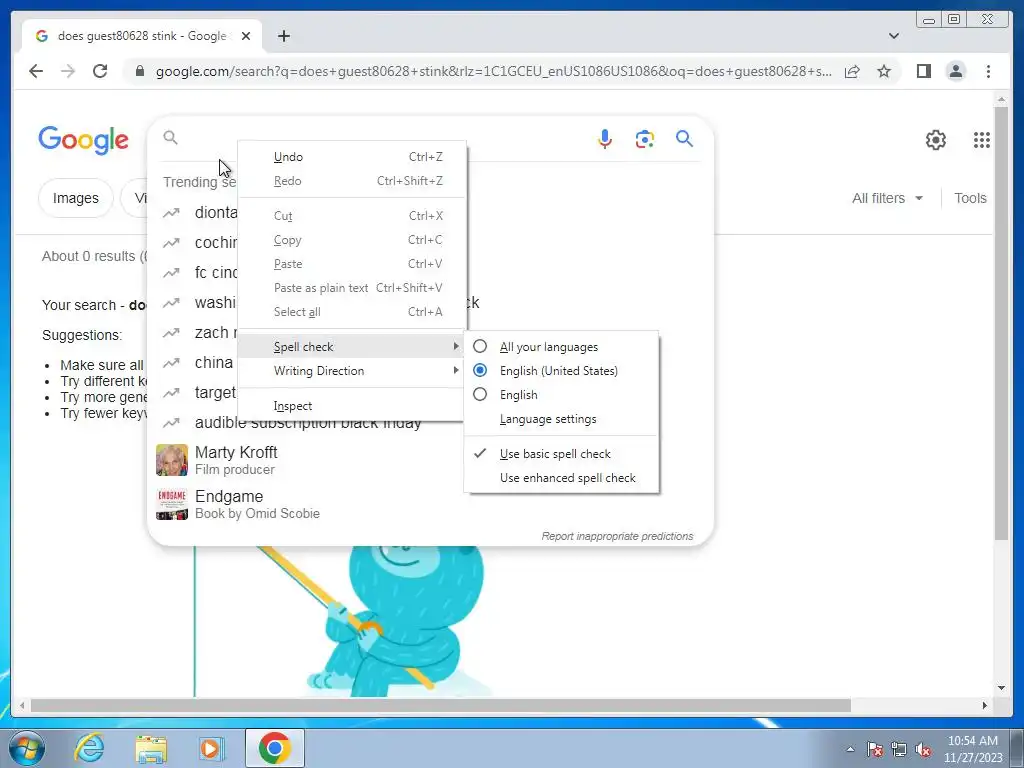Show hidden system tray icons

pyautogui.click(x=850, y=749)
